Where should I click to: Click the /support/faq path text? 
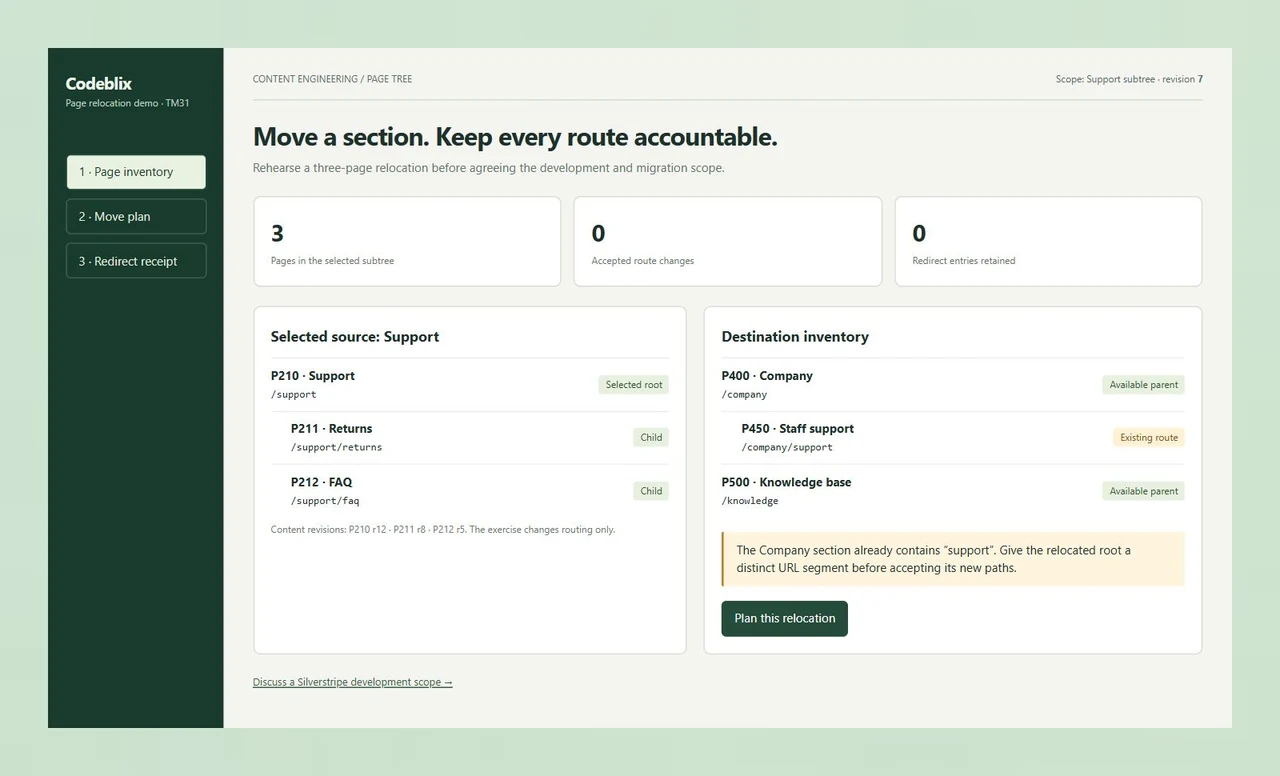pos(325,501)
